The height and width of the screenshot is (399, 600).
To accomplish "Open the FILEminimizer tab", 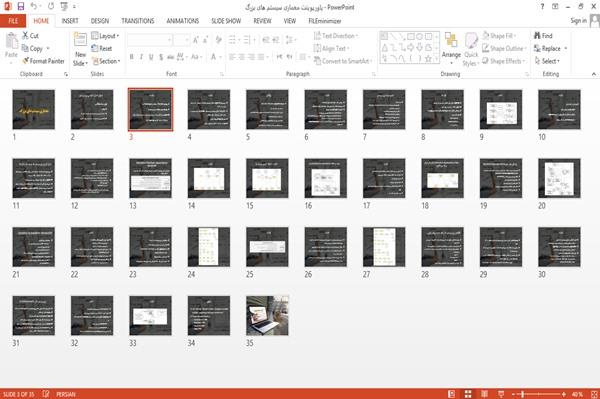I will pos(325,21).
